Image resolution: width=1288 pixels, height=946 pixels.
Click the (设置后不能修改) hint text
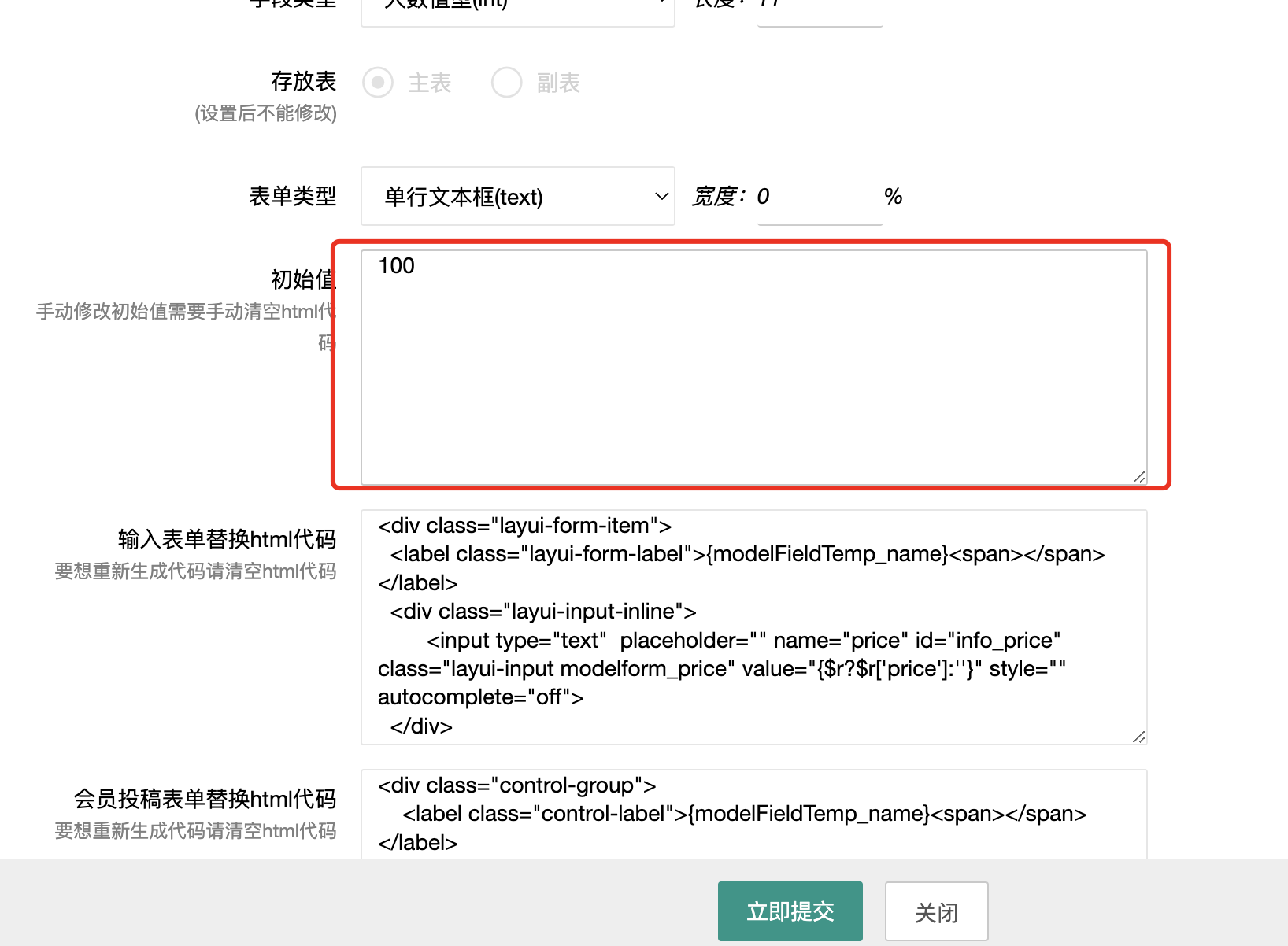tap(265, 113)
